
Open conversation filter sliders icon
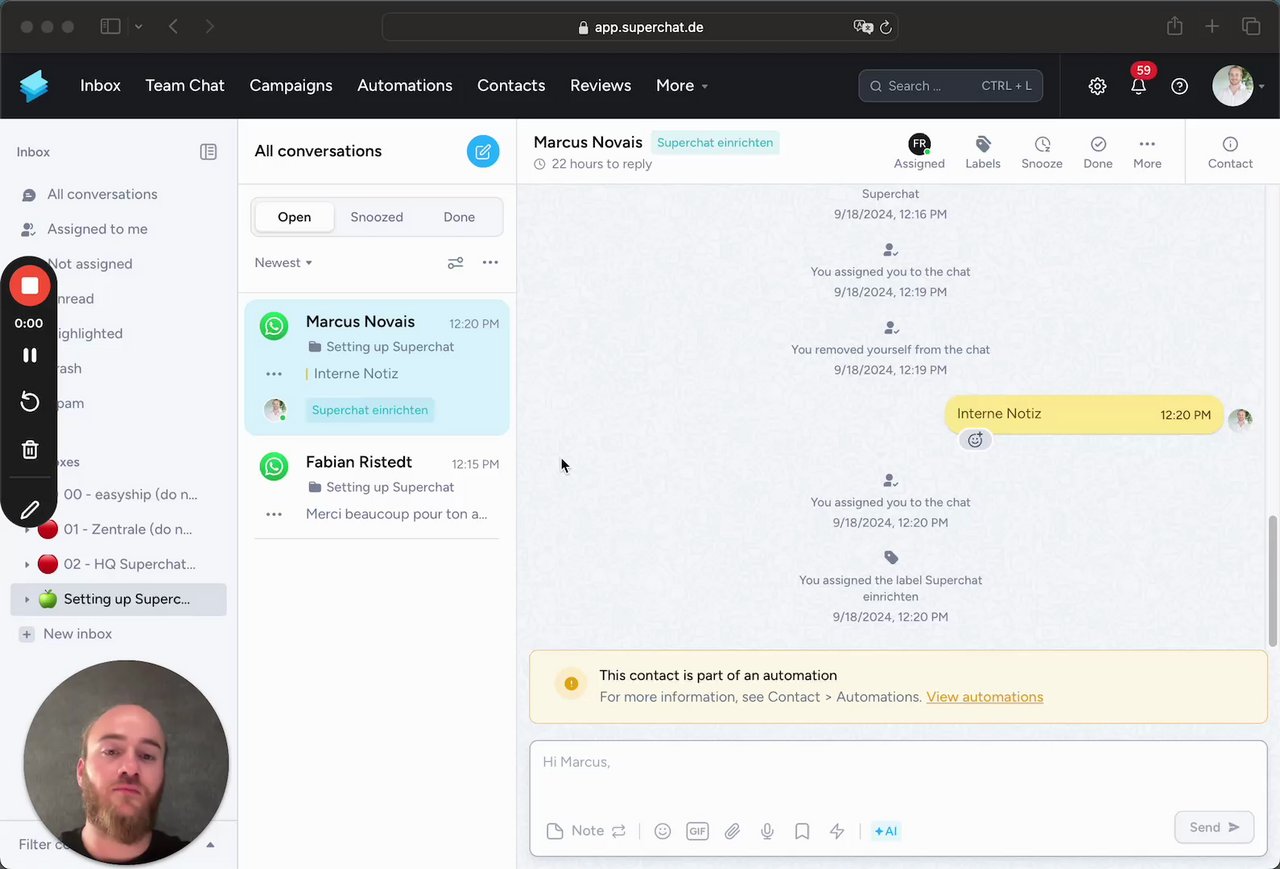pyautogui.click(x=455, y=263)
